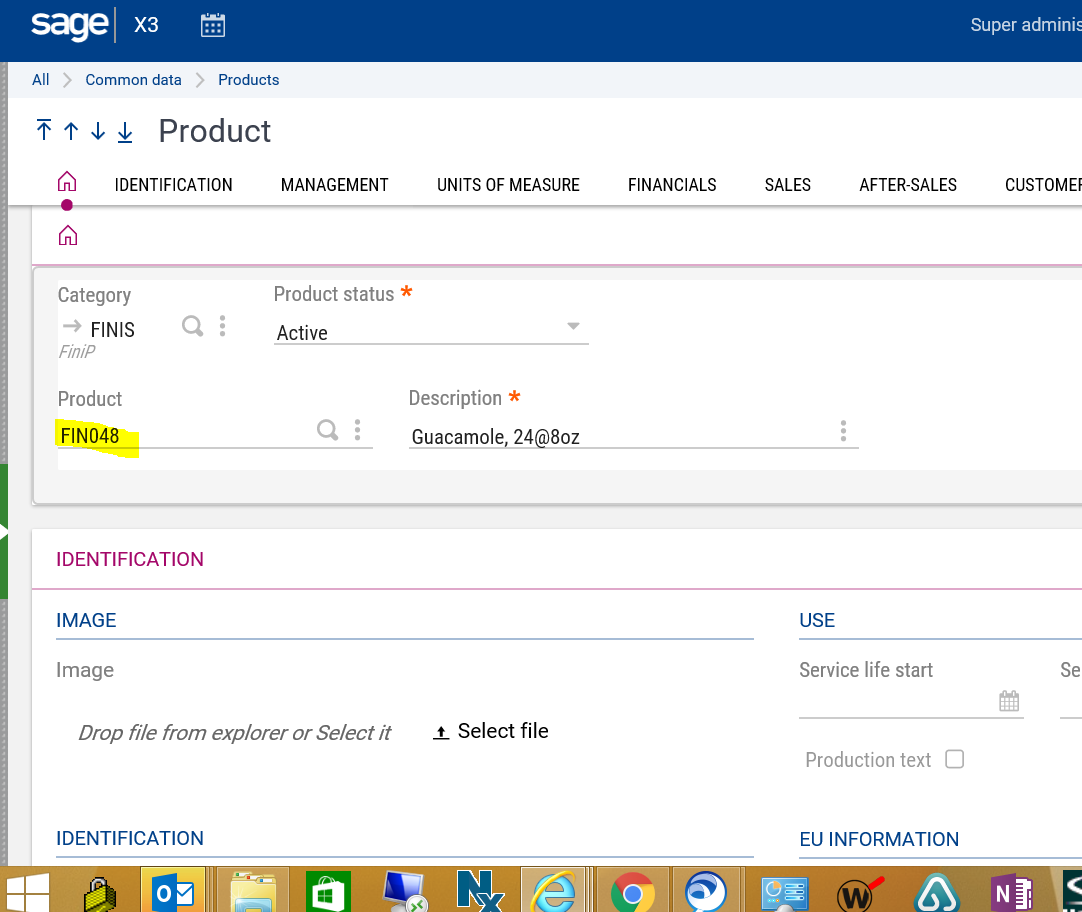Advance to the next product record
Image resolution: width=1082 pixels, height=912 pixels.
point(97,131)
